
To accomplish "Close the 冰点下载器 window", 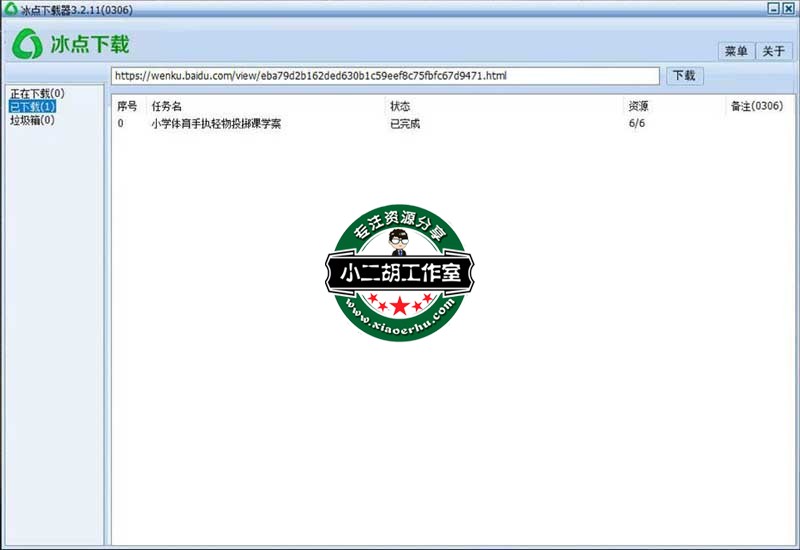I will click(x=789, y=8).
